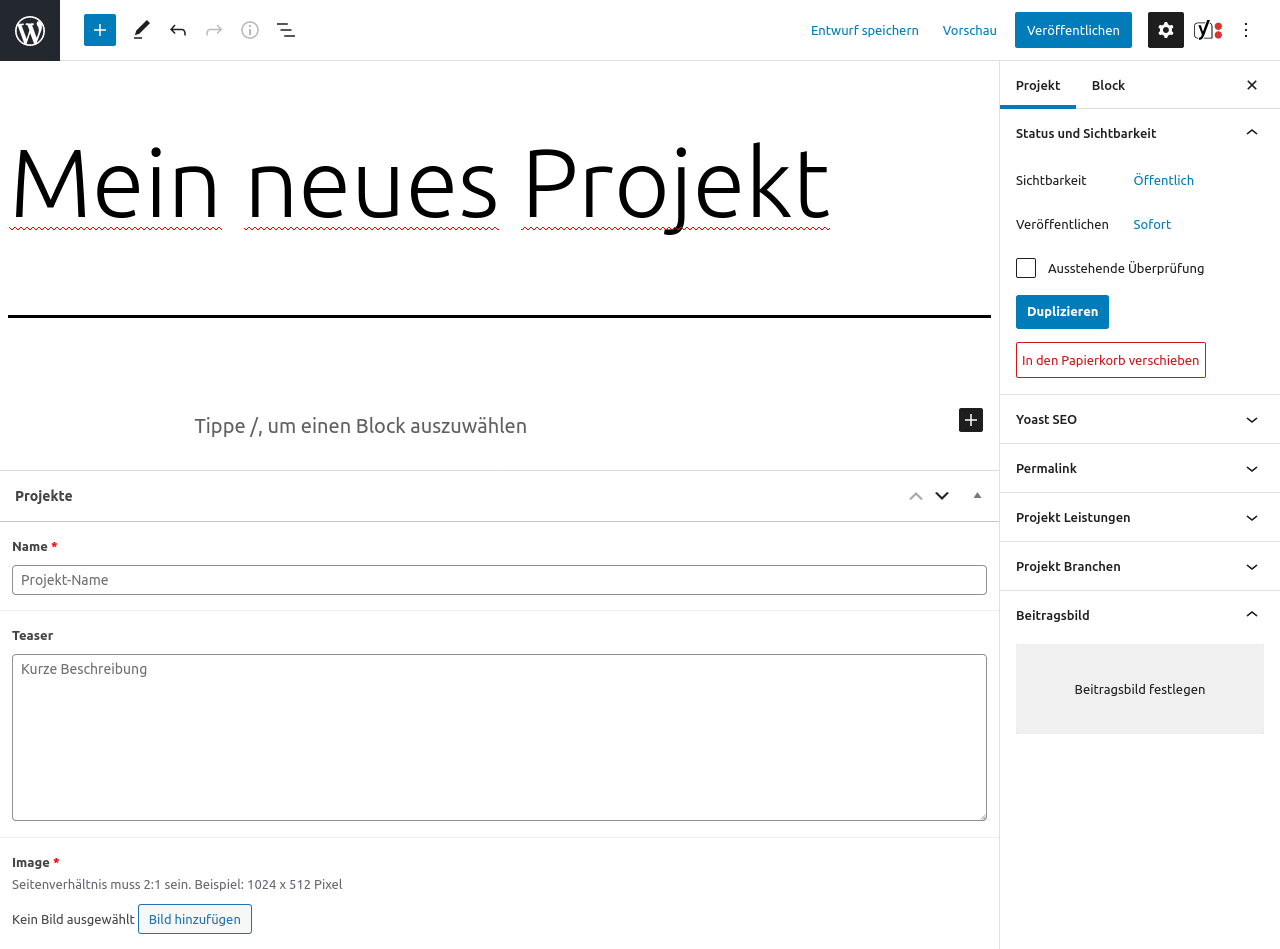
Task: Collapse the Projekte meta box triangle
Action: [x=978, y=496]
